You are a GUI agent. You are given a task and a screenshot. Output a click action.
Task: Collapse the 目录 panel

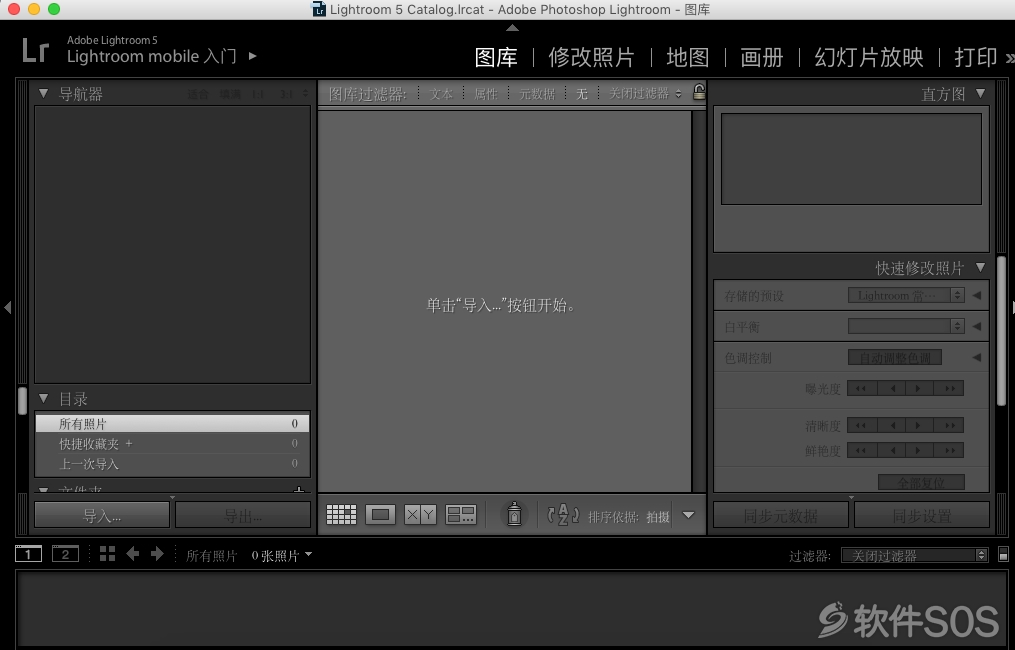tap(43, 398)
